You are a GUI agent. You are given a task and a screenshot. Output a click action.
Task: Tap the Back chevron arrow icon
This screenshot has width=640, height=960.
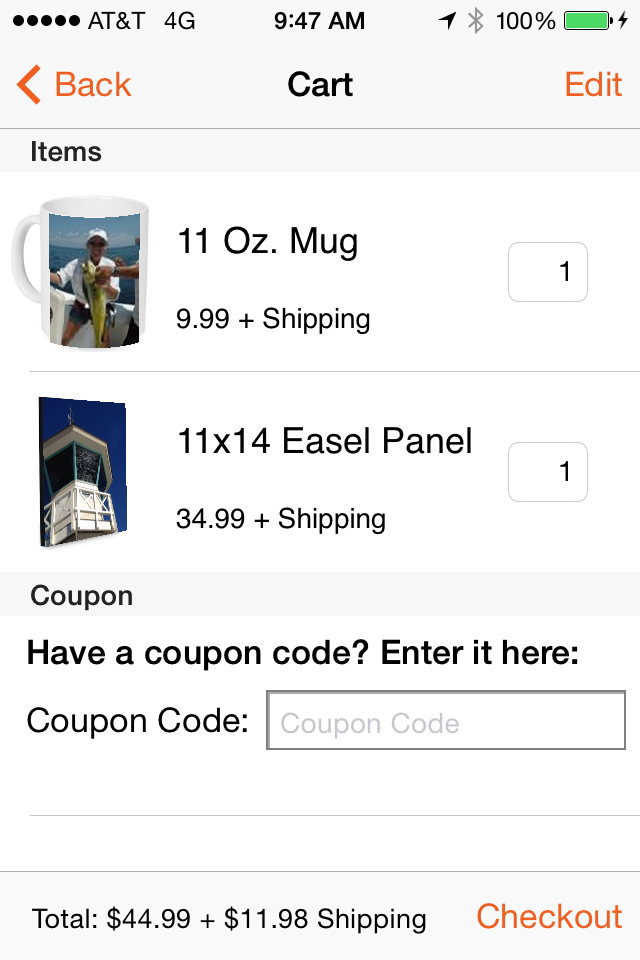click(29, 85)
